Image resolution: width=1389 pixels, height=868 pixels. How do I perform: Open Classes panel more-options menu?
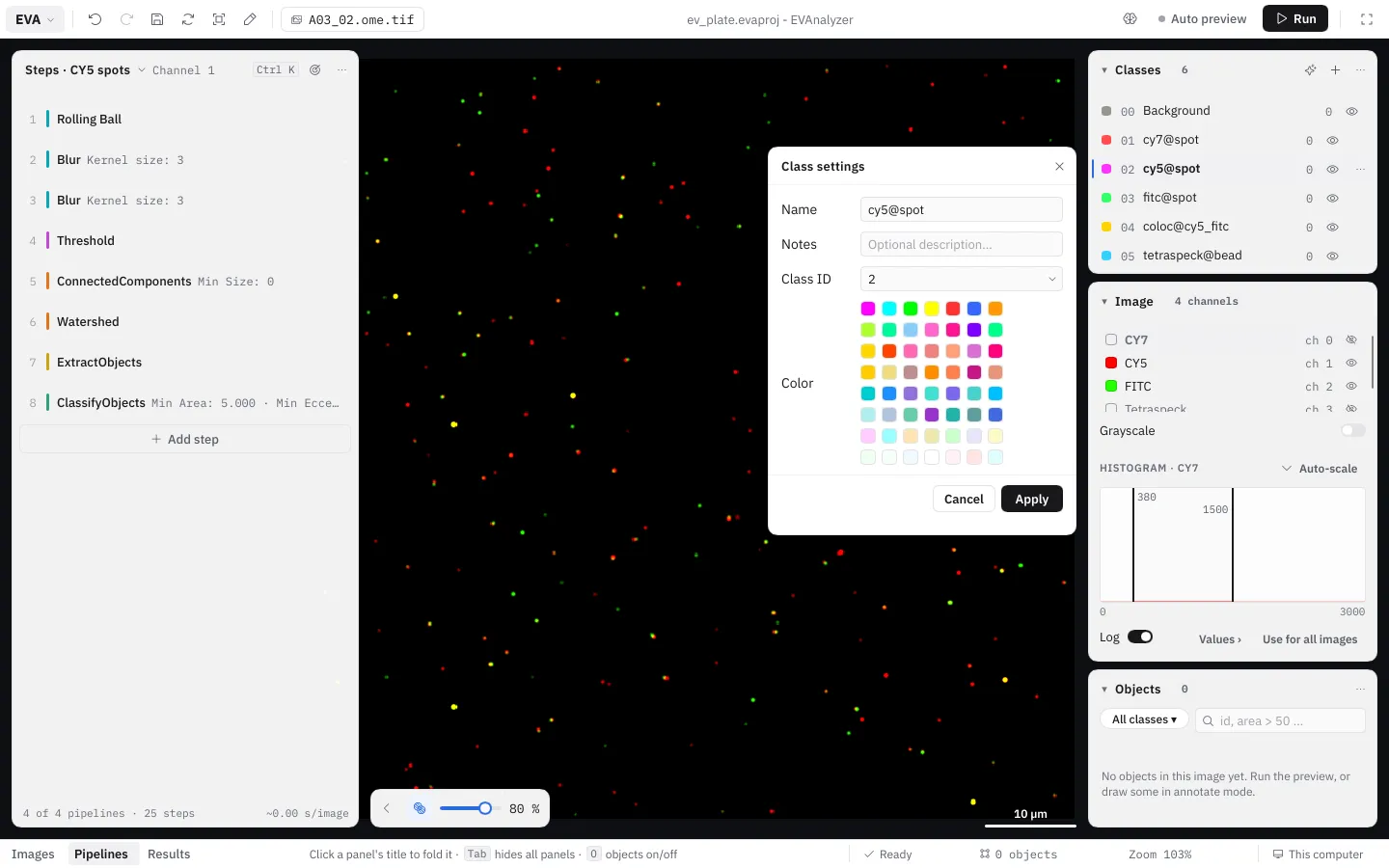pos(1360,69)
